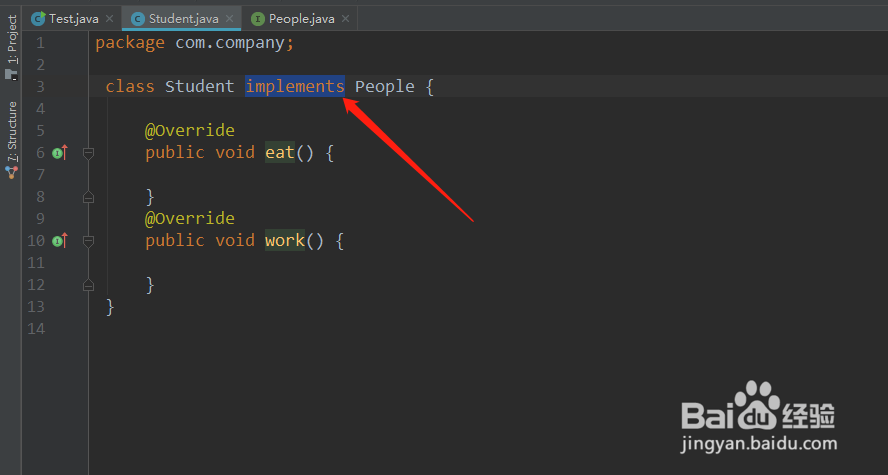
Task: Click the public keyword on line 10
Action: click(174, 241)
